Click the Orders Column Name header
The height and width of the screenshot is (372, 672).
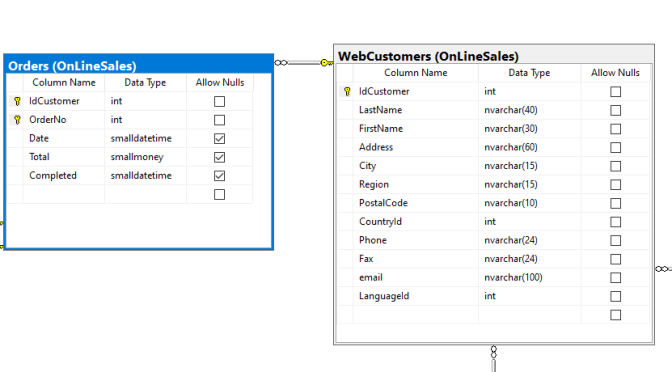[64, 82]
